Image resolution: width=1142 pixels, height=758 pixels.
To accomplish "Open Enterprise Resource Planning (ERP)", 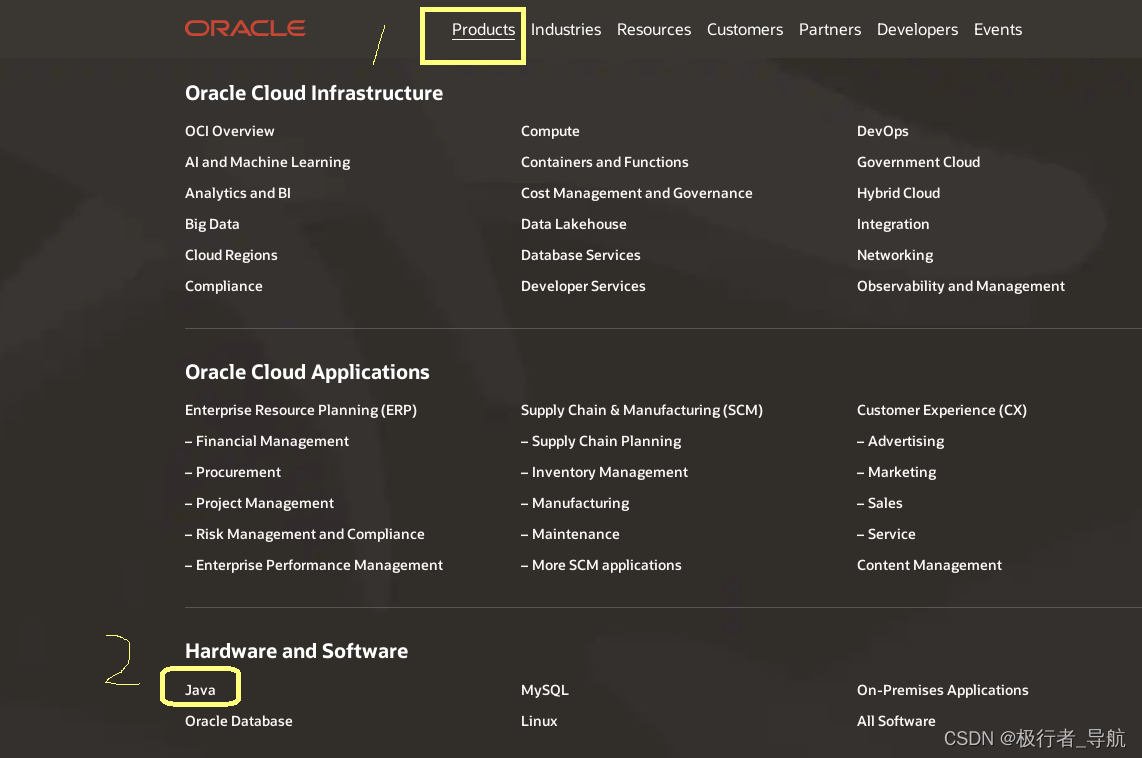I will [301, 410].
